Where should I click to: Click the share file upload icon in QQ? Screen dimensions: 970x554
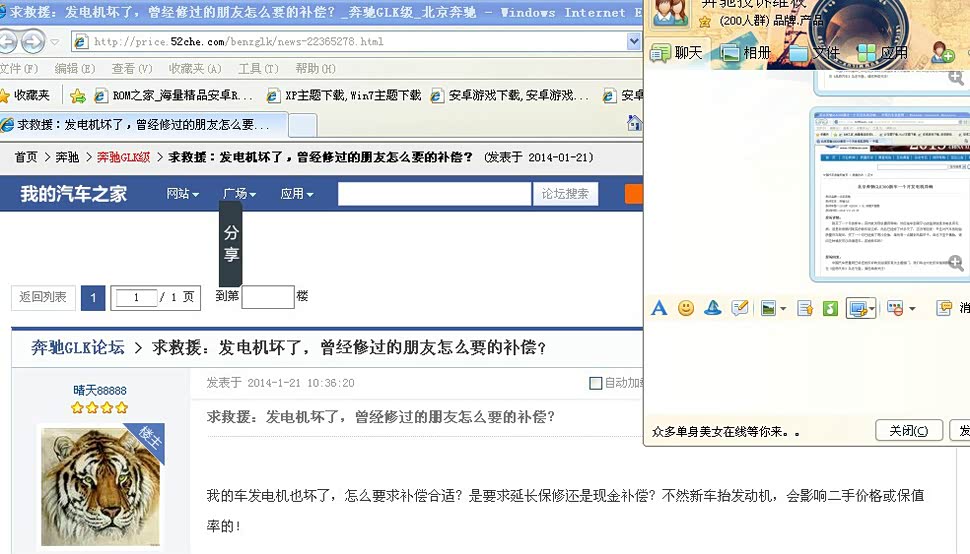coord(805,308)
